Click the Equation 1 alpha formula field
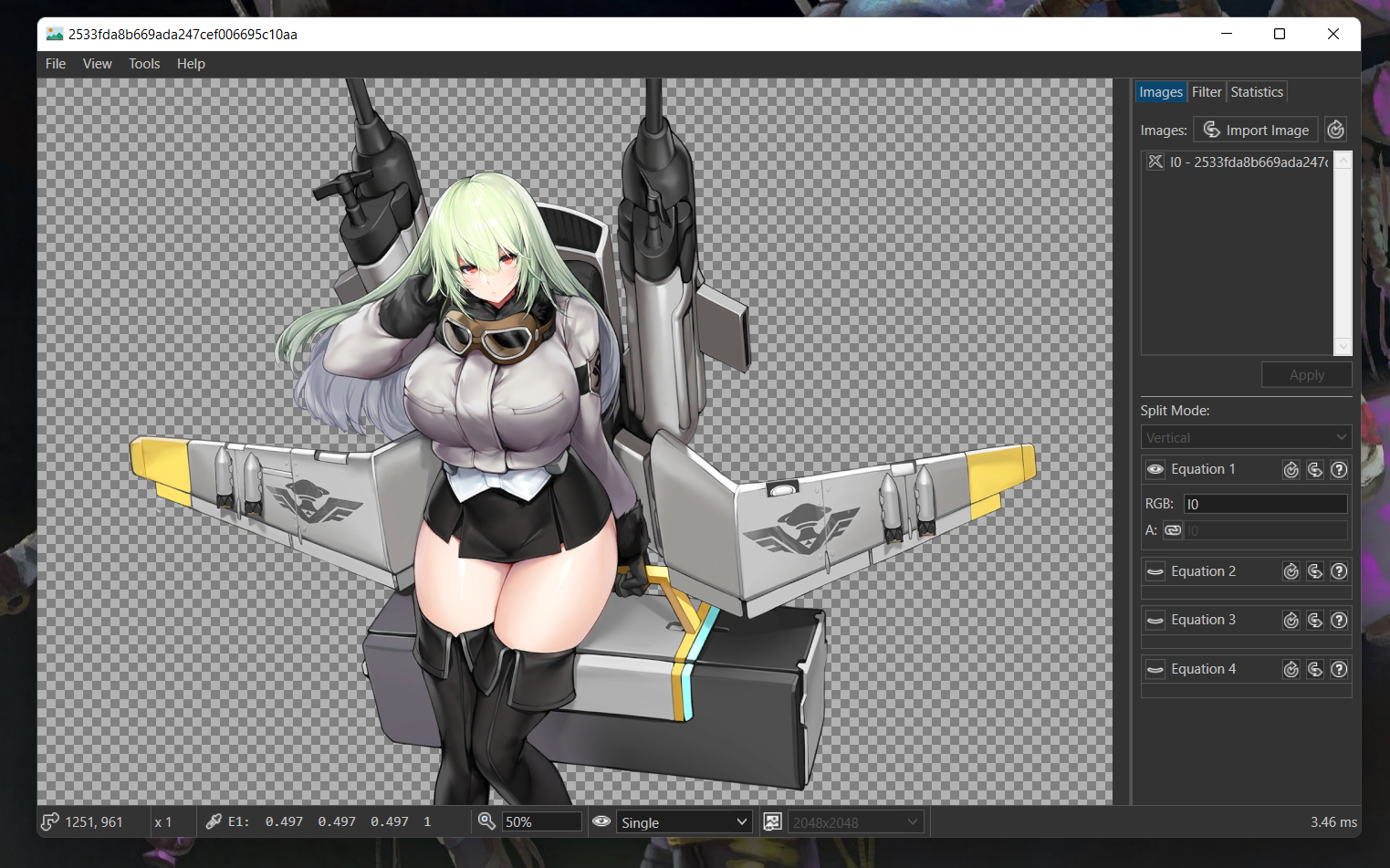Screen dimensions: 1390x868 (x=1265, y=529)
